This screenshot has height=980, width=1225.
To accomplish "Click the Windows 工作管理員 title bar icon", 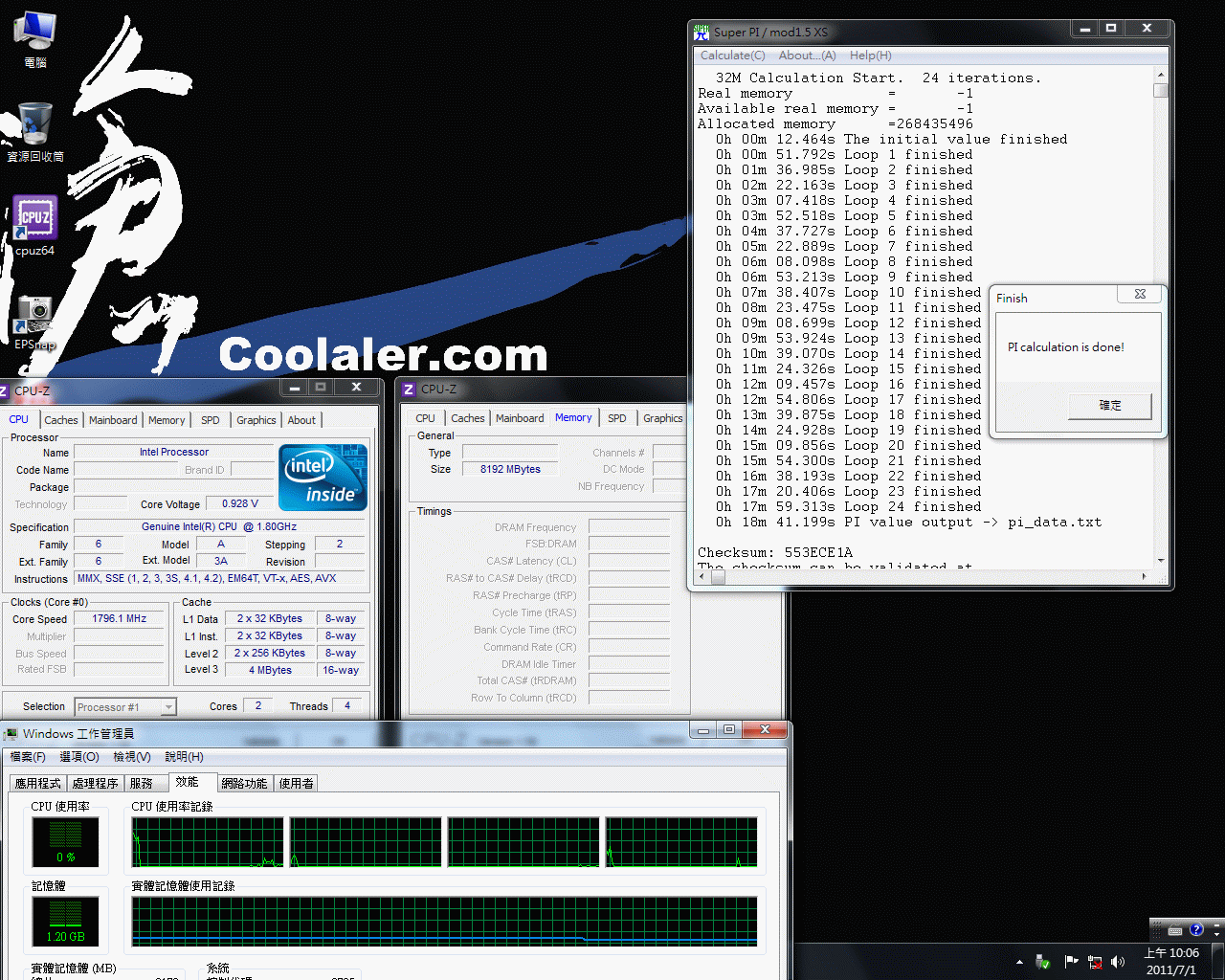I will pos(11,734).
